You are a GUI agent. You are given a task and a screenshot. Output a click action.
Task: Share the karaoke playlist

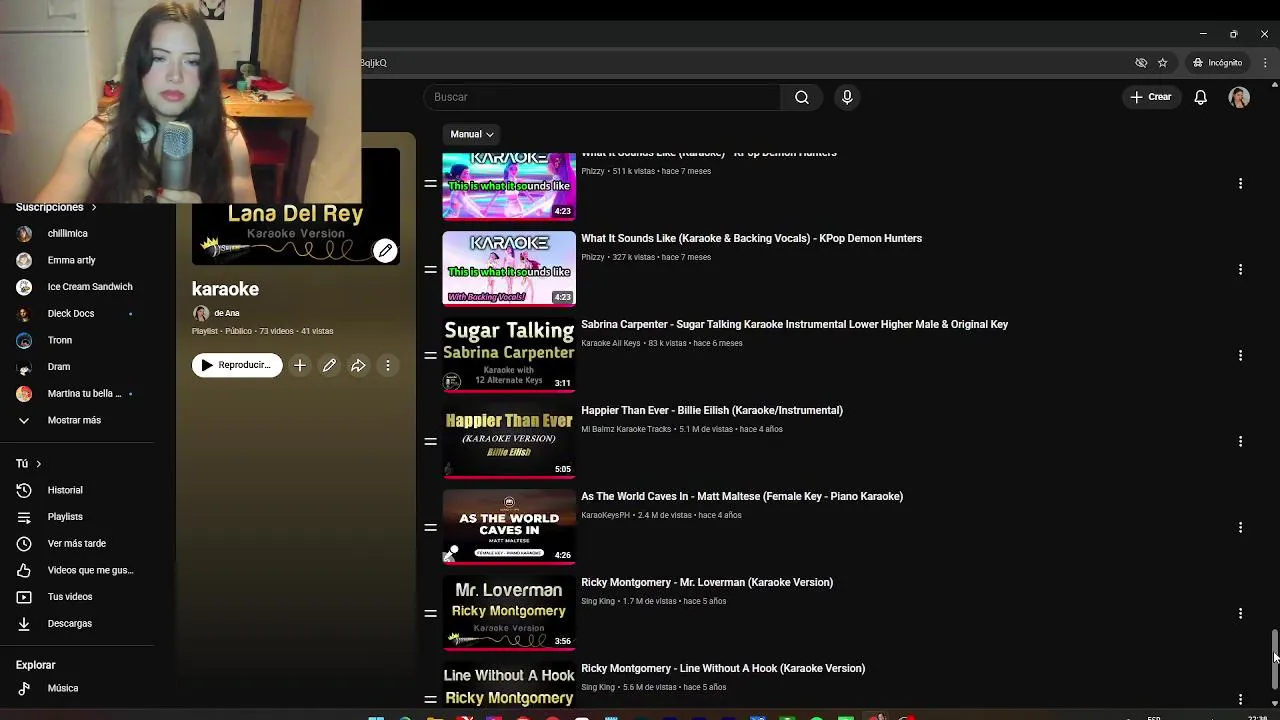(x=358, y=365)
